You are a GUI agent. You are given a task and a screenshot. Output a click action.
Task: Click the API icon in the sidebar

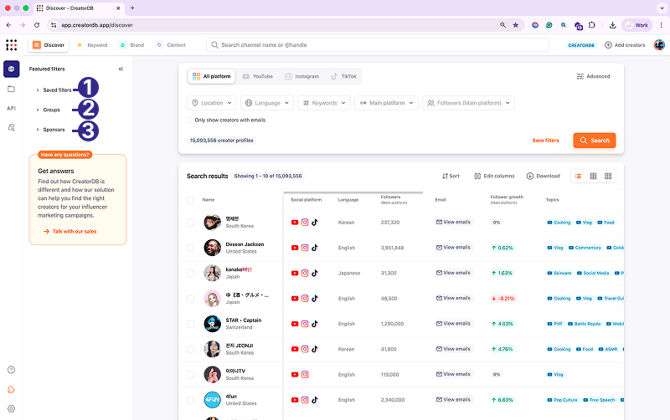click(11, 108)
